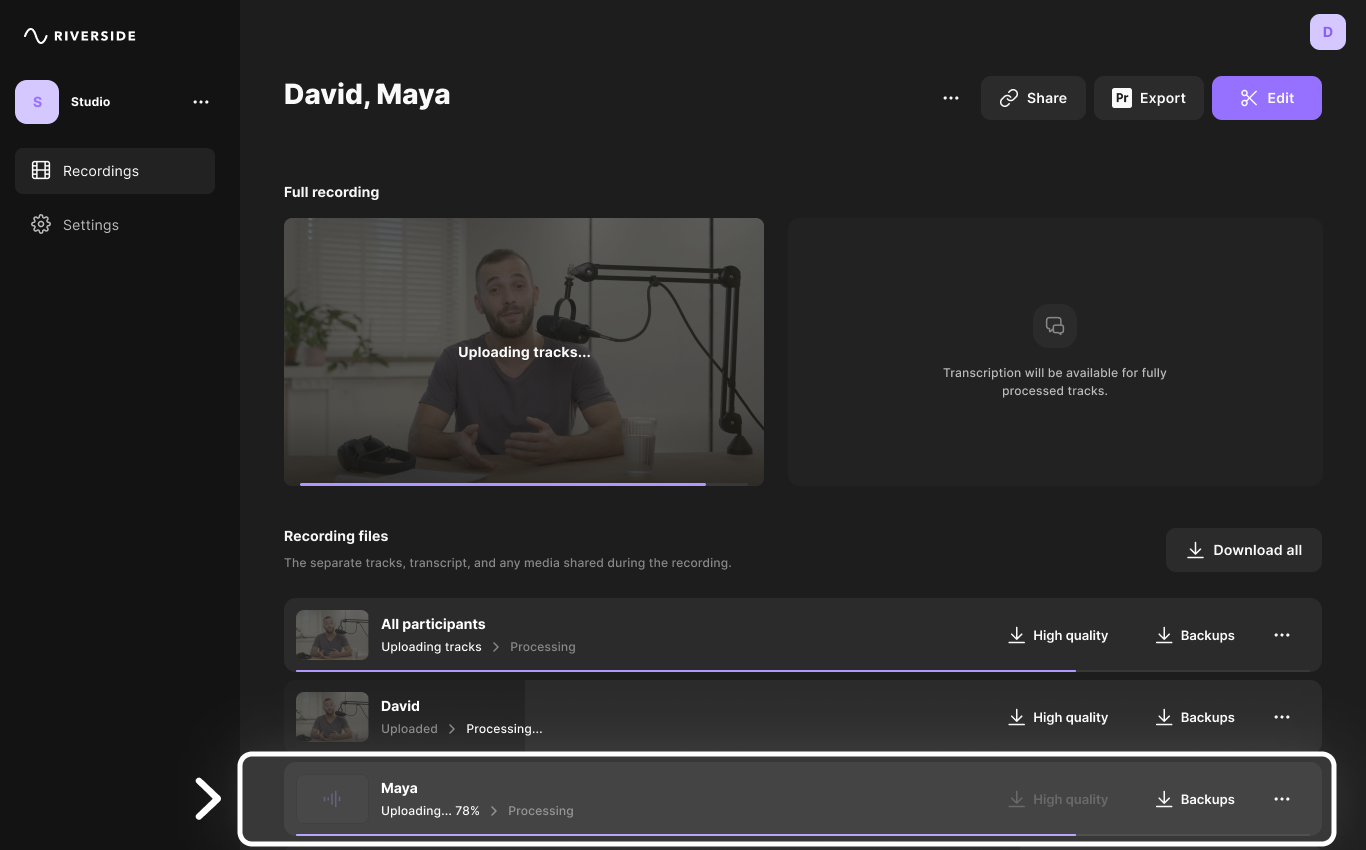Open All participants row more options
Screen dimensions: 1366x850
pyautogui.click(x=1281, y=635)
